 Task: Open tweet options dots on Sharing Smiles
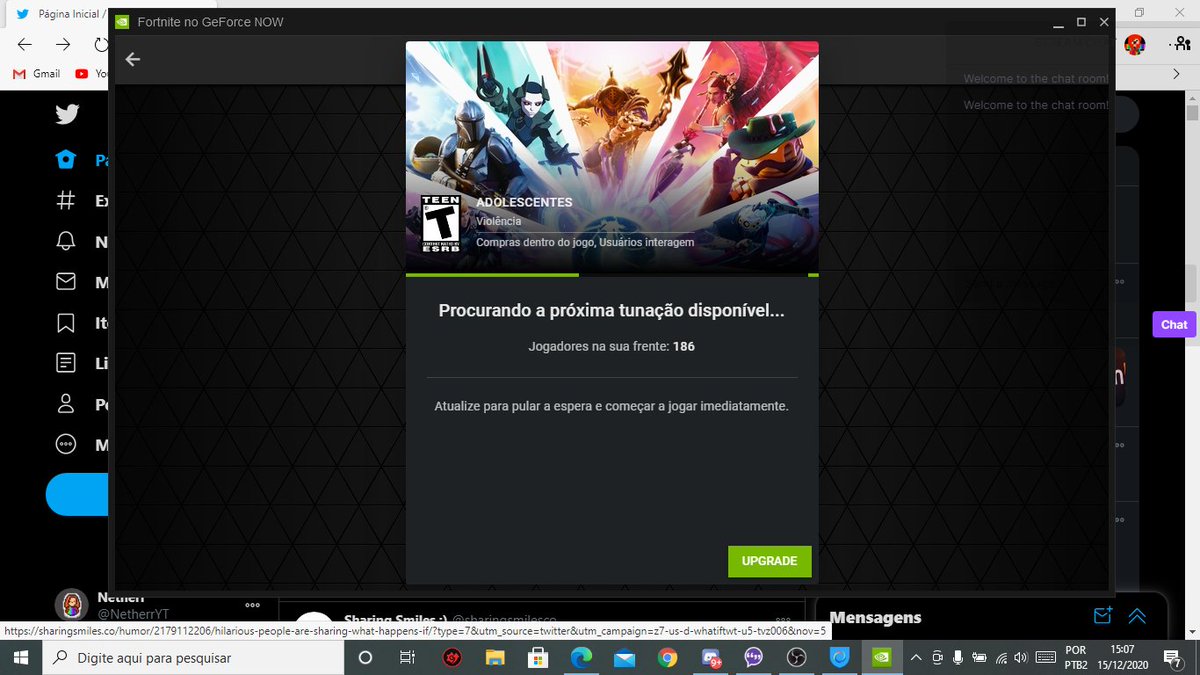(x=783, y=619)
